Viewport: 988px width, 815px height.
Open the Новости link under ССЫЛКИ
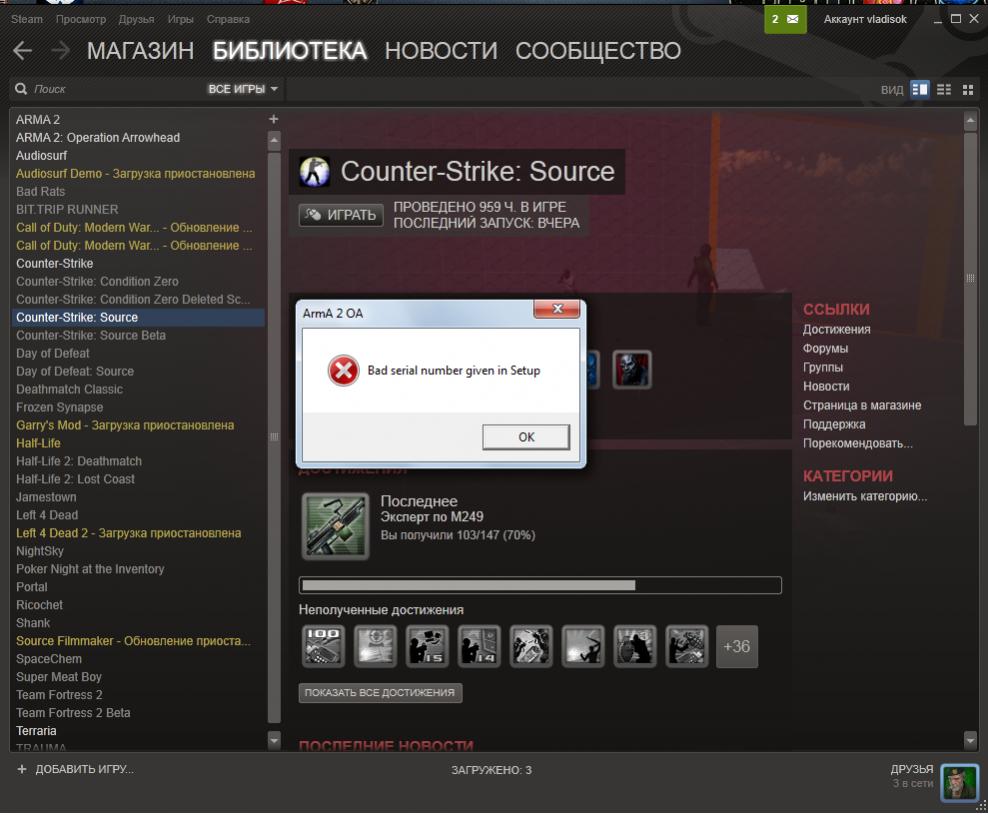point(826,386)
